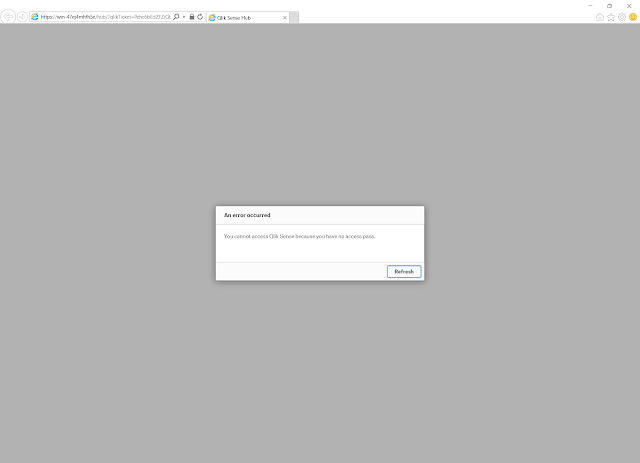Focus the address bar URL field

105,17
